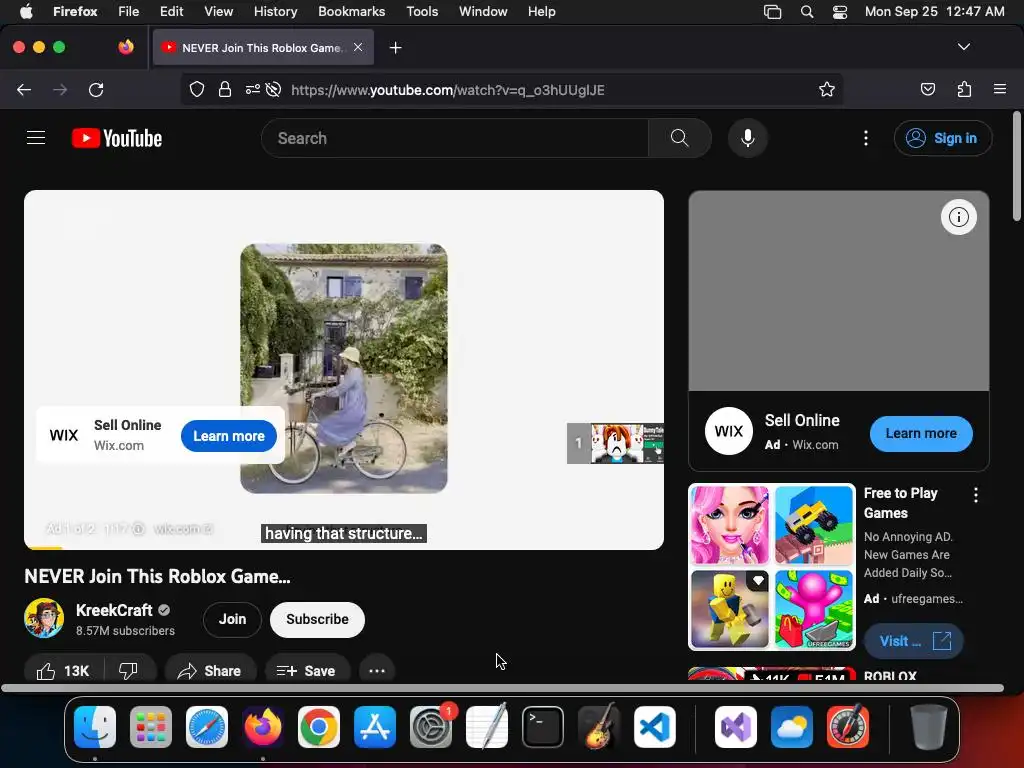Go to YouTube home via logo

coord(117,138)
